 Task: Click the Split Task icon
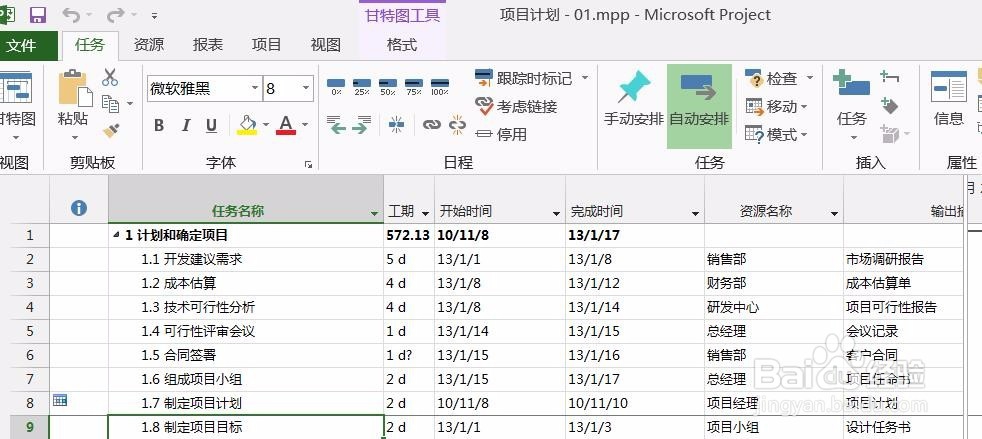[x=396, y=125]
